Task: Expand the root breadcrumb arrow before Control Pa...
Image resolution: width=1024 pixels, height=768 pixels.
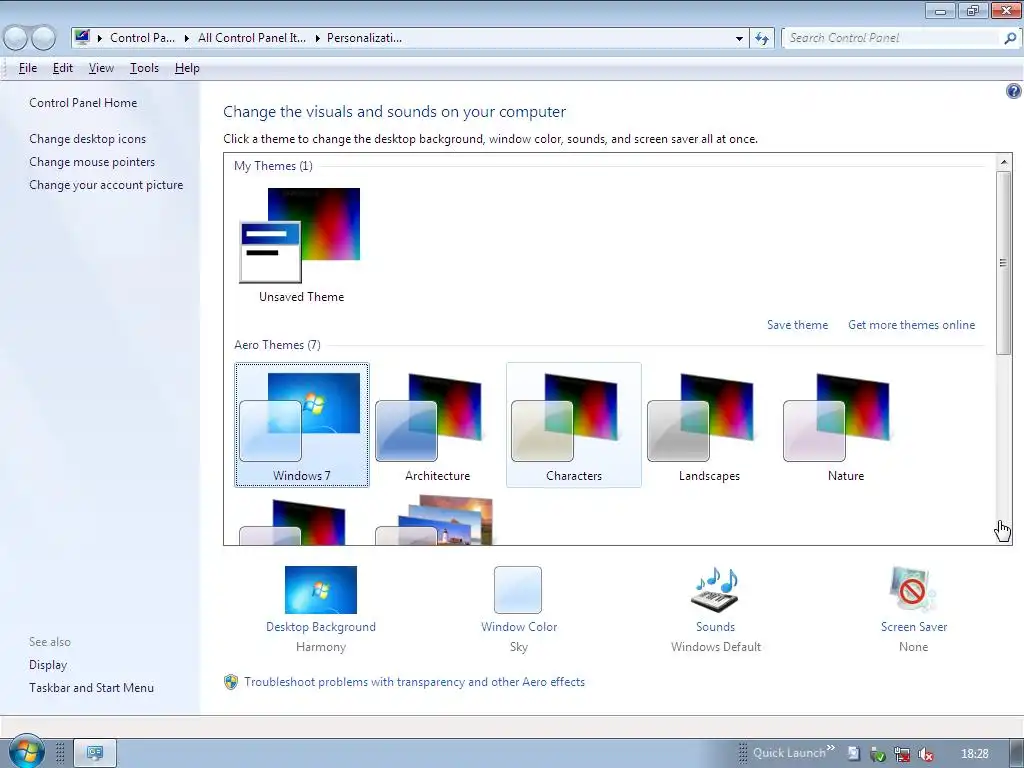Action: [100, 39]
